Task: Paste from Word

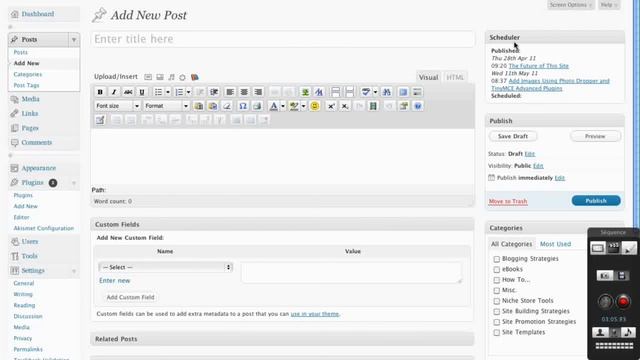Action: click(213, 106)
